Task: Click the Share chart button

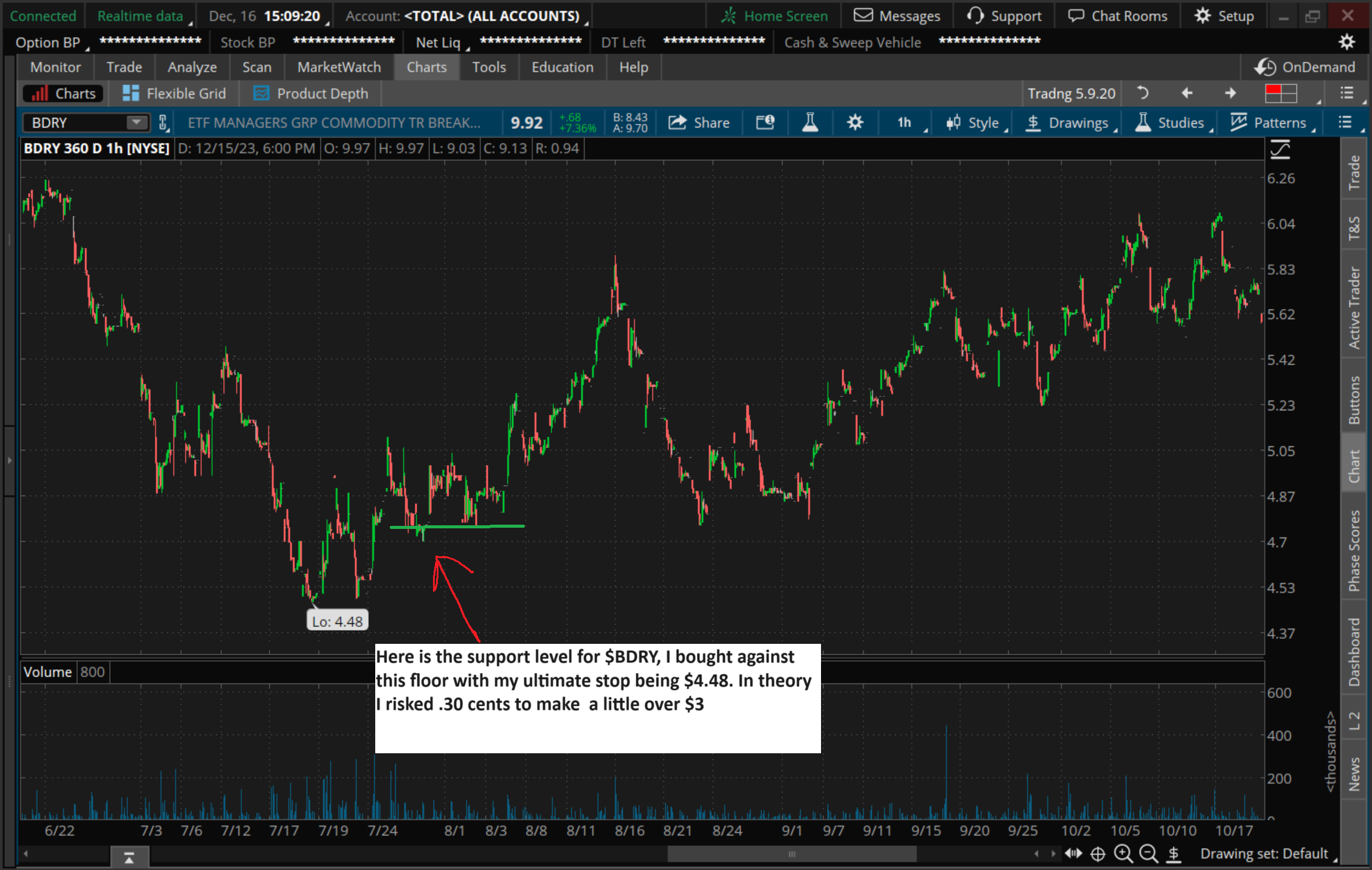Action: (x=699, y=123)
